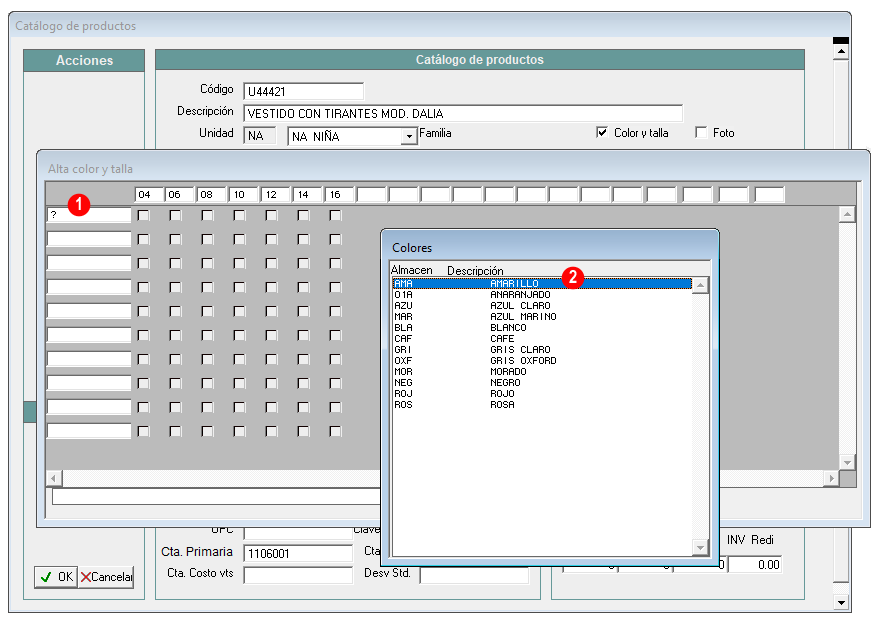
Task: Click the size header field 10
Action: pyautogui.click(x=243, y=195)
